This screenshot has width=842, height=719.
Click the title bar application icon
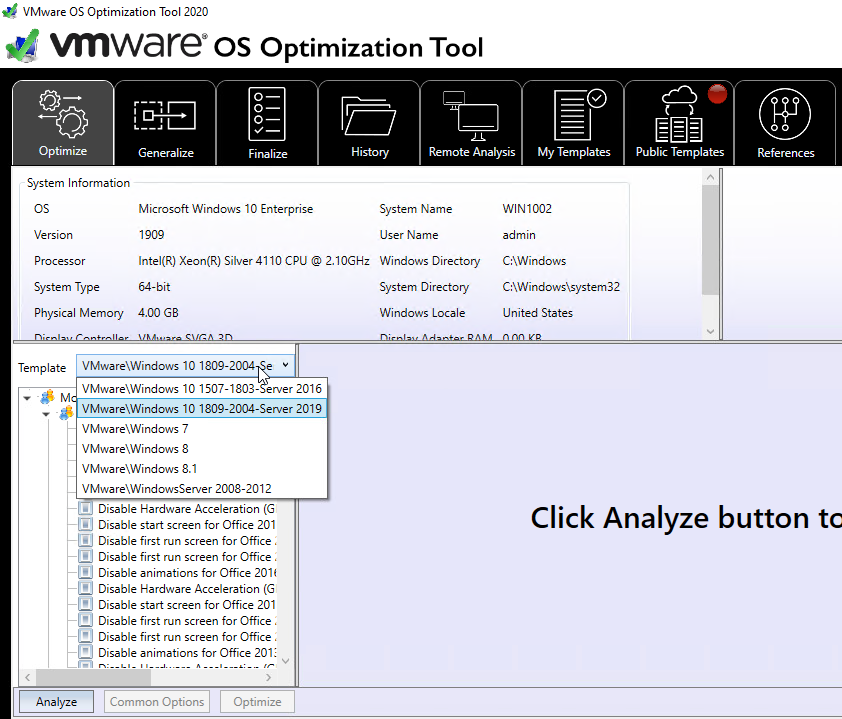10,11
